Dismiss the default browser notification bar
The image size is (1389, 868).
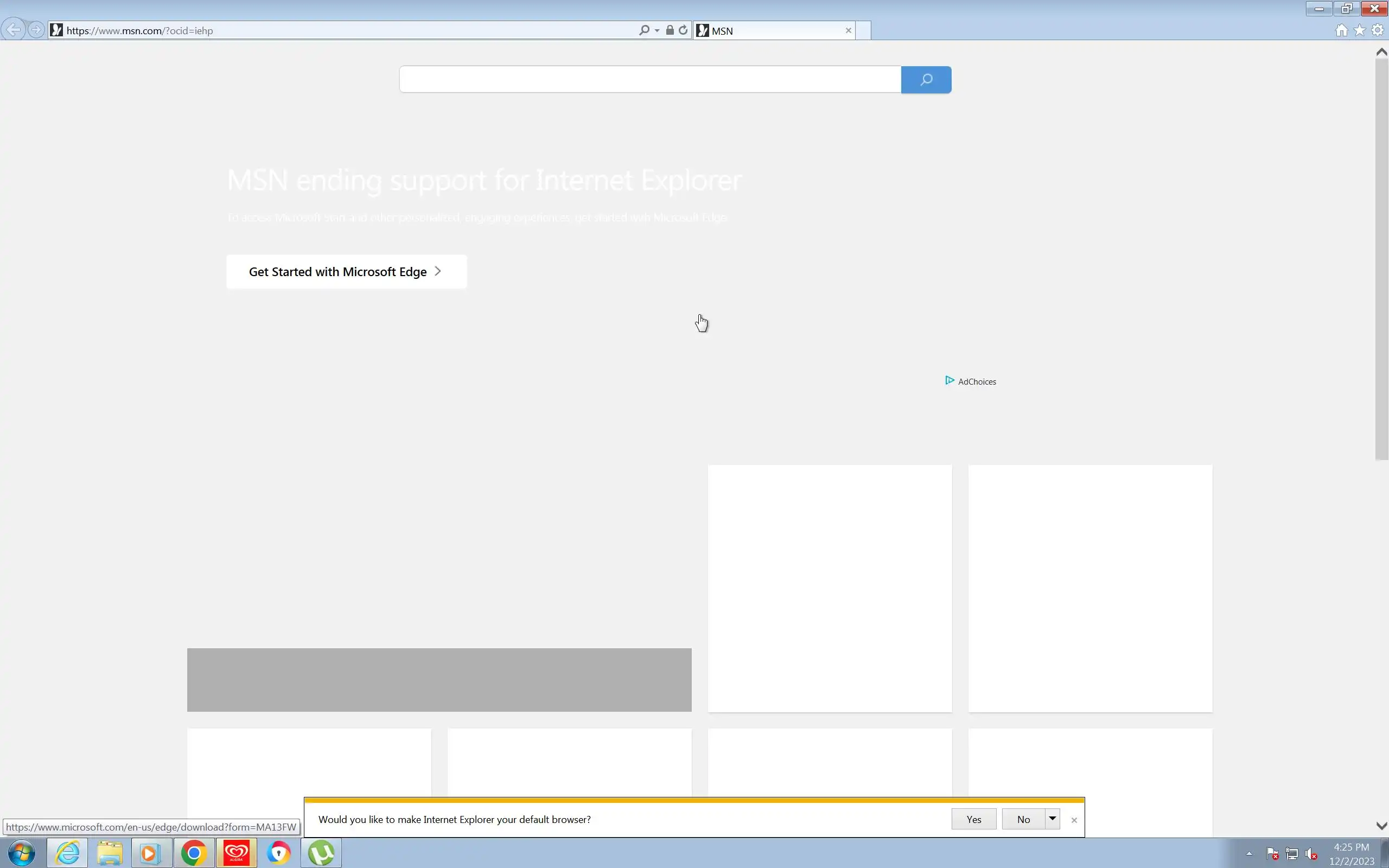tap(1074, 820)
